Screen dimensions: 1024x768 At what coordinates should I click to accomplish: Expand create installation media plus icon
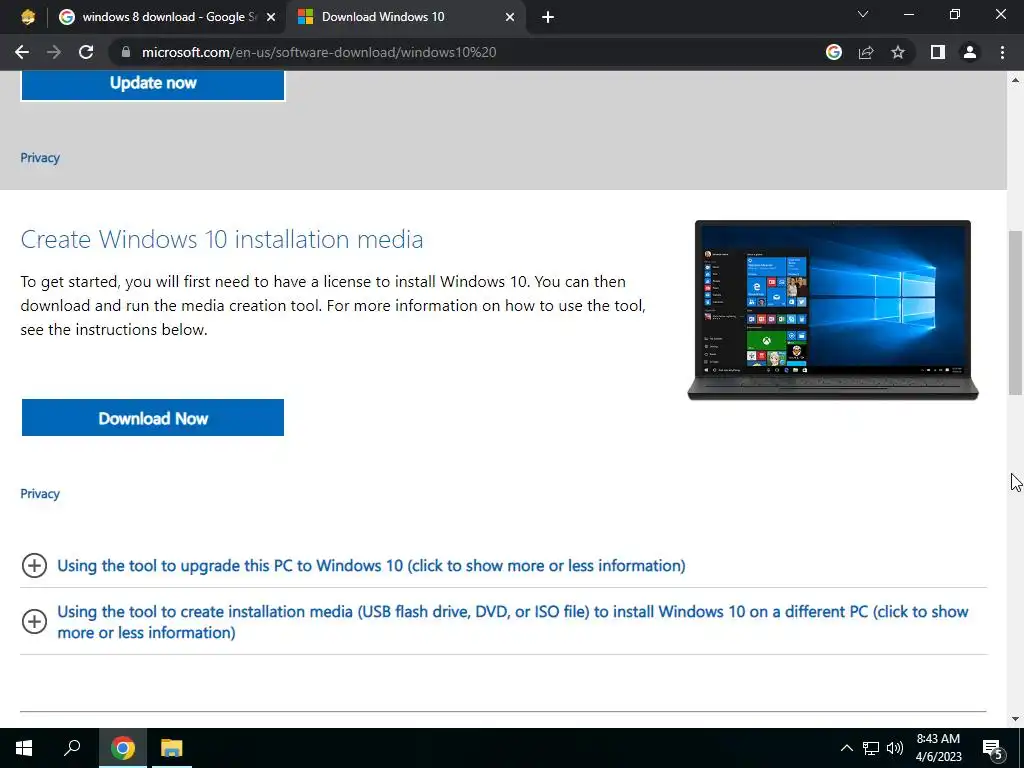coord(34,621)
